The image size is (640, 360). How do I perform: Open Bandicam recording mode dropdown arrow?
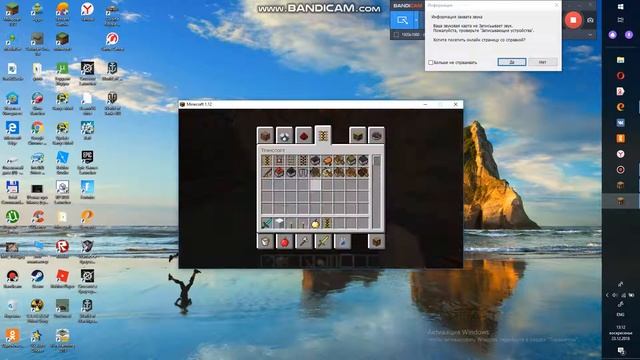pyautogui.click(x=417, y=20)
